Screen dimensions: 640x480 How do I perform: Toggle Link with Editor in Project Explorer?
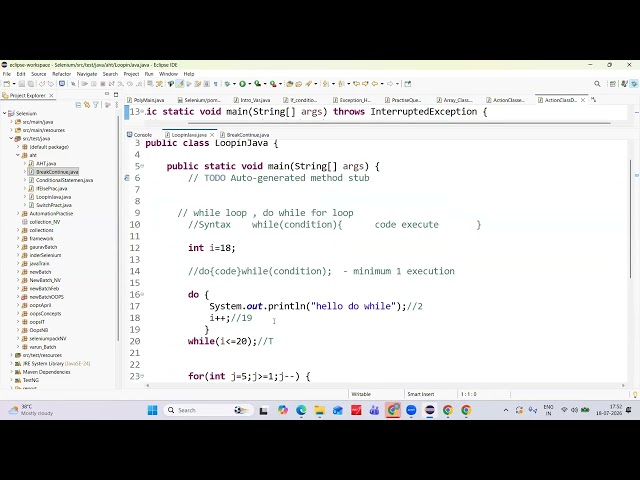pos(87,105)
